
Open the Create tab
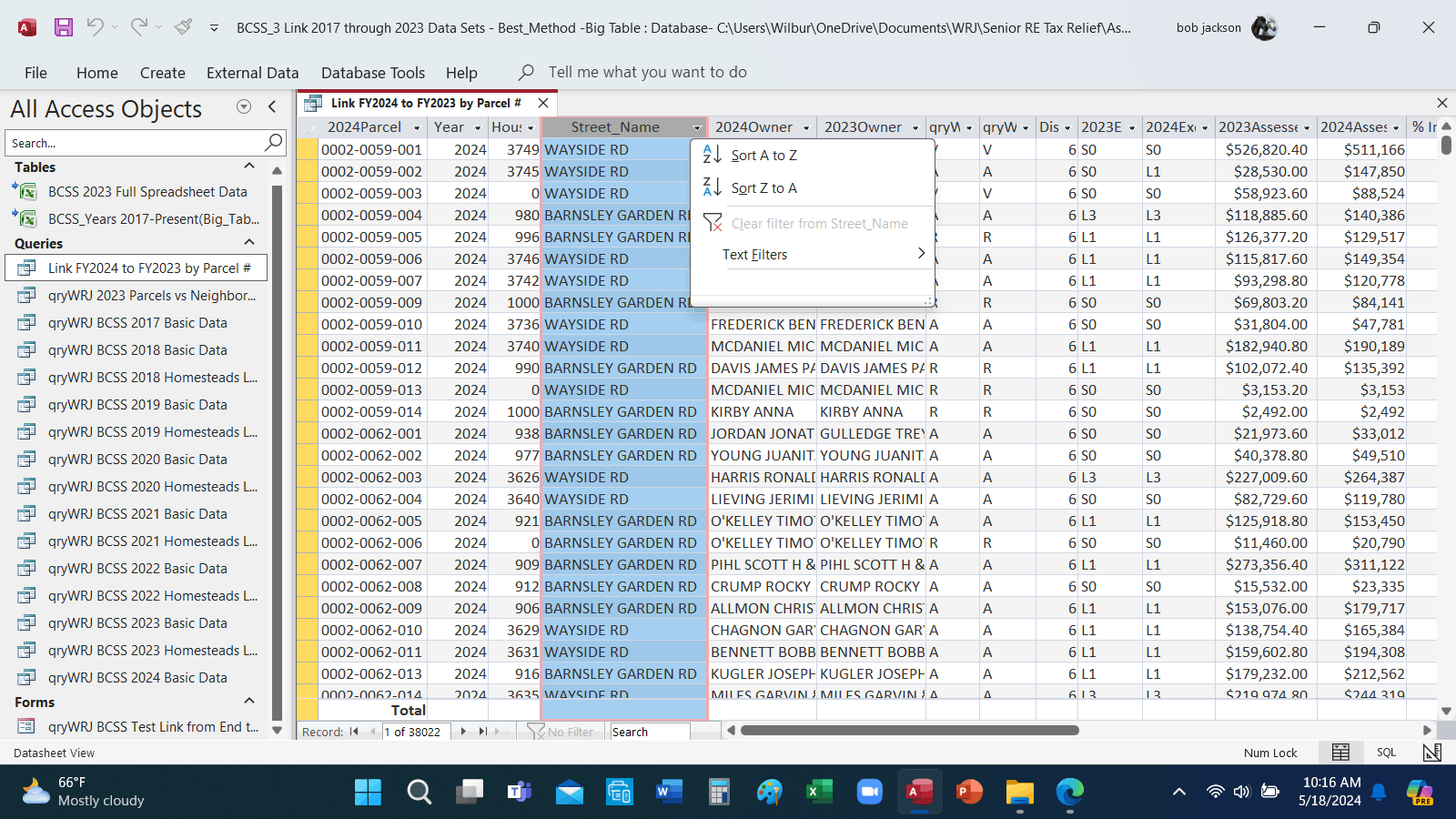coord(163,73)
